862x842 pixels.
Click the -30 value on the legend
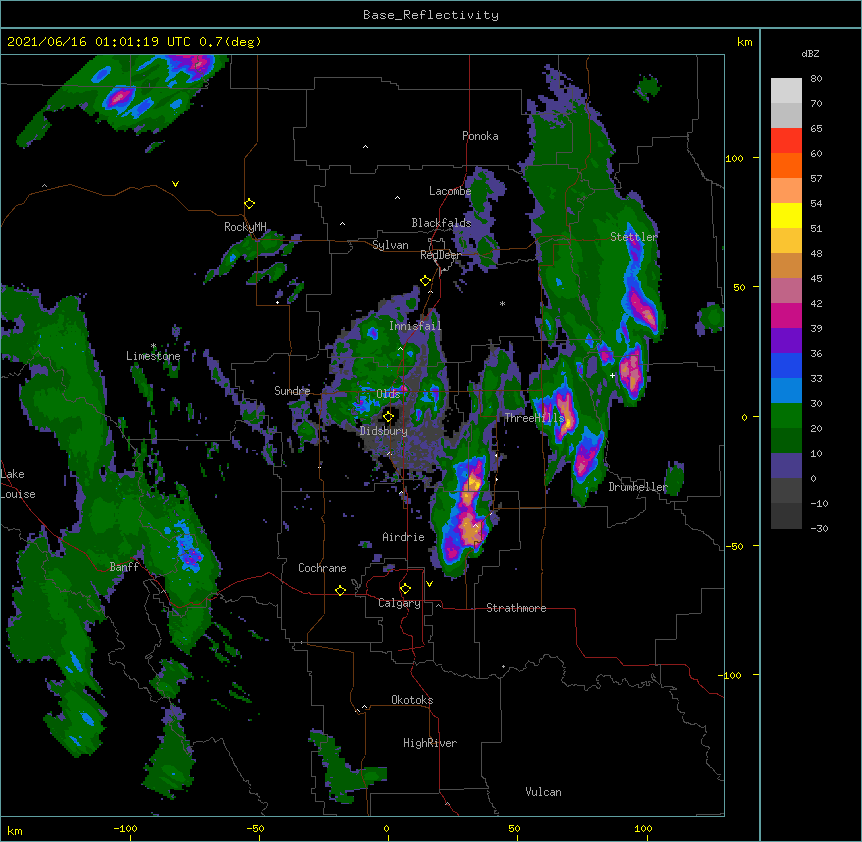(x=819, y=528)
